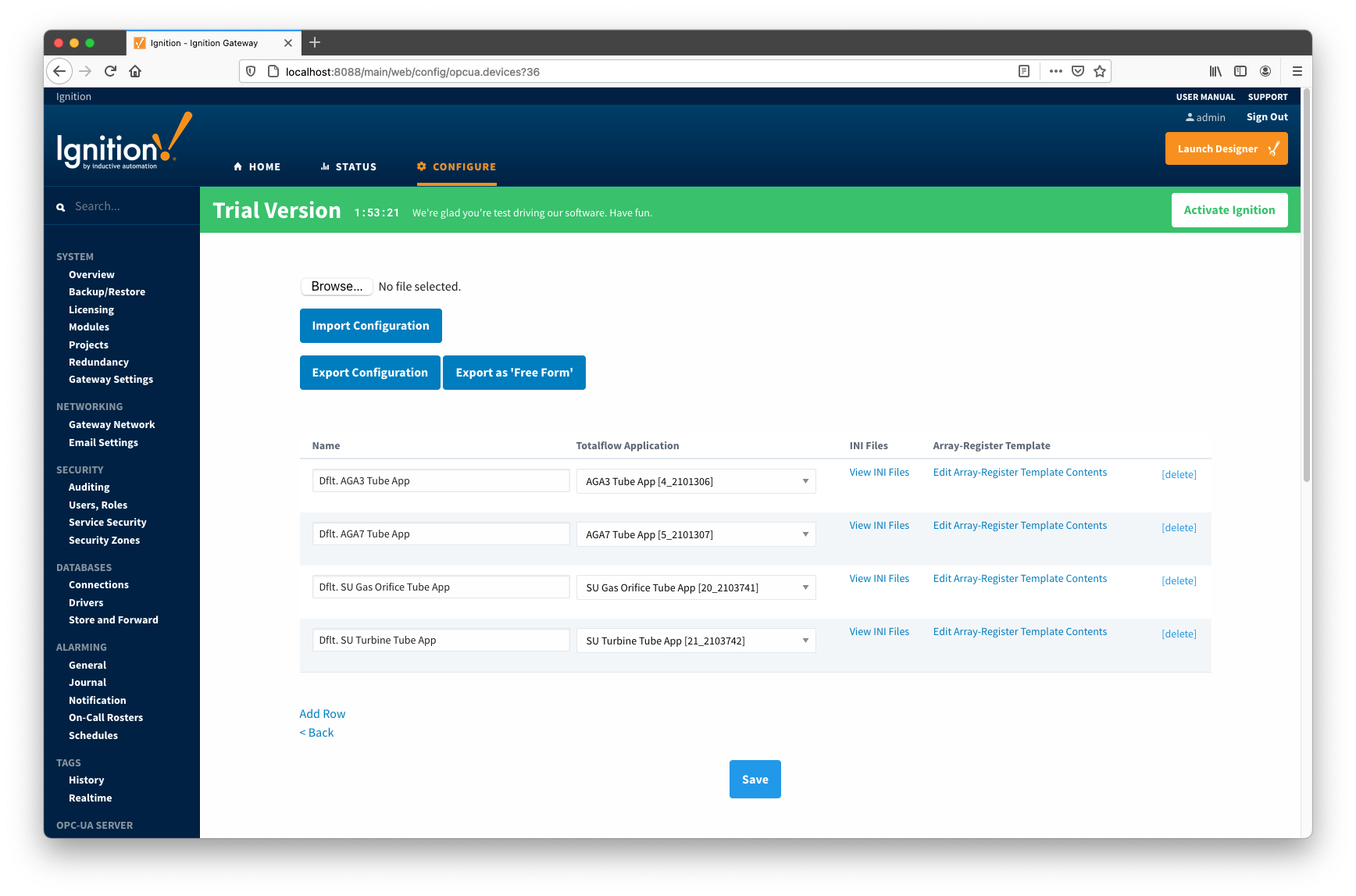Delete the Dflt. SU Turbine Tube App row

1179,634
